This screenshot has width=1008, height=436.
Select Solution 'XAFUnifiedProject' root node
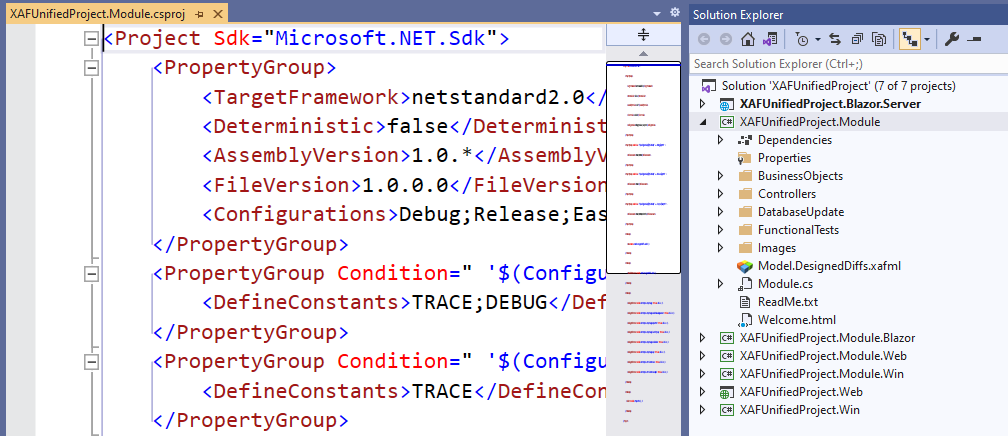(838, 86)
